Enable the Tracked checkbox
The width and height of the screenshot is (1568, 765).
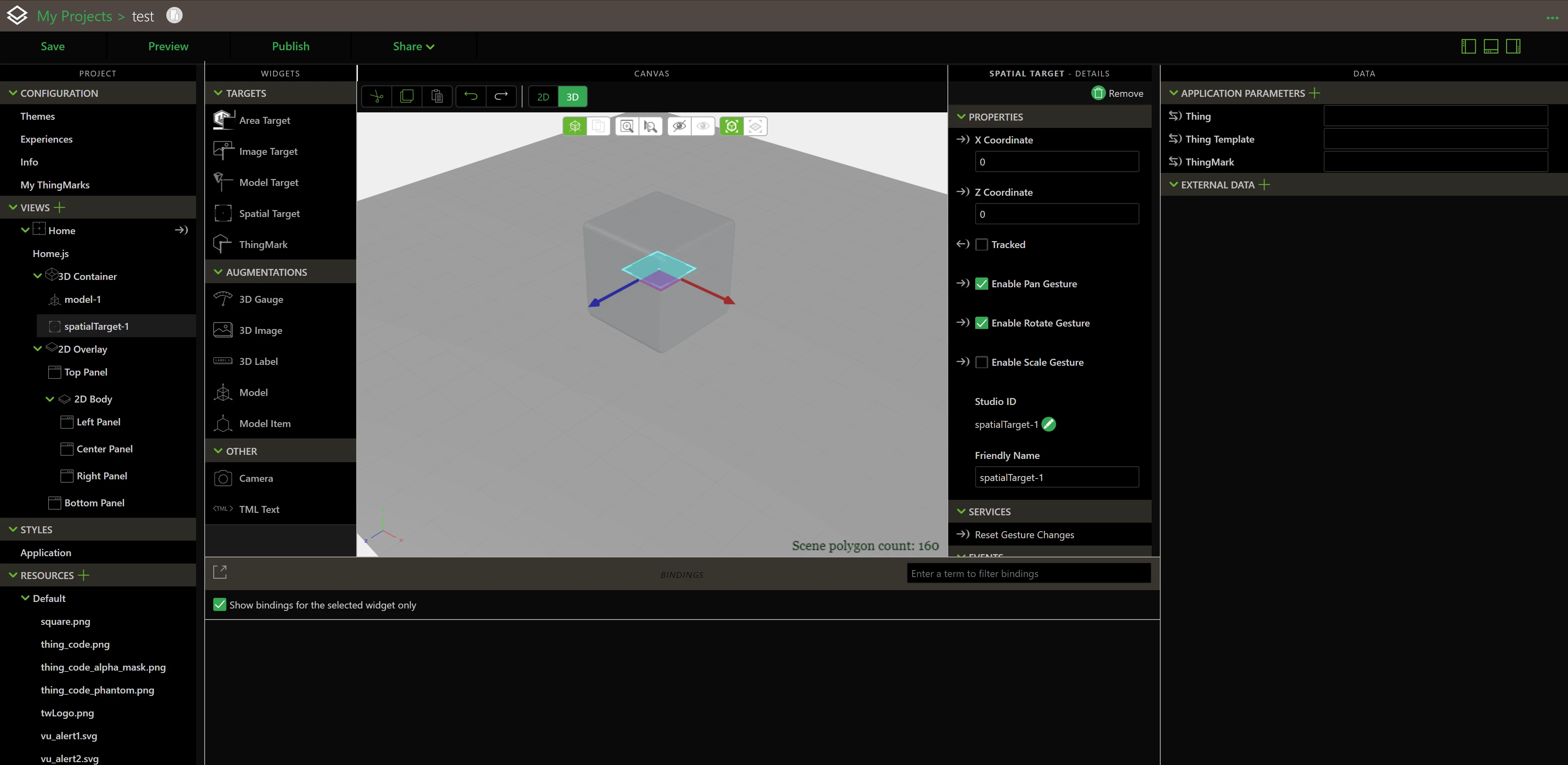click(x=981, y=245)
